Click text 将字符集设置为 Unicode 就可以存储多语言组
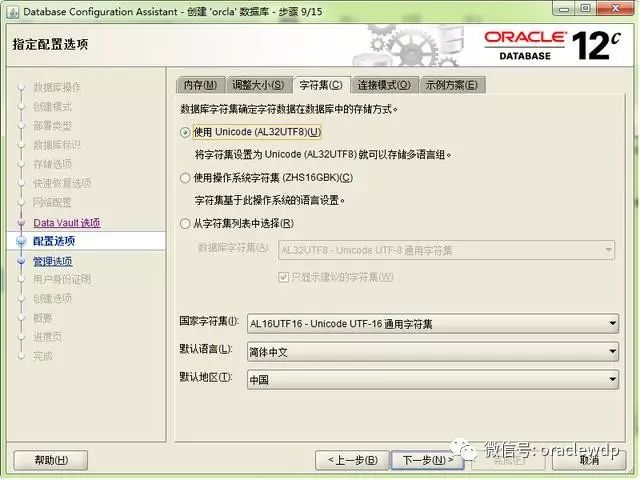 coord(323,155)
